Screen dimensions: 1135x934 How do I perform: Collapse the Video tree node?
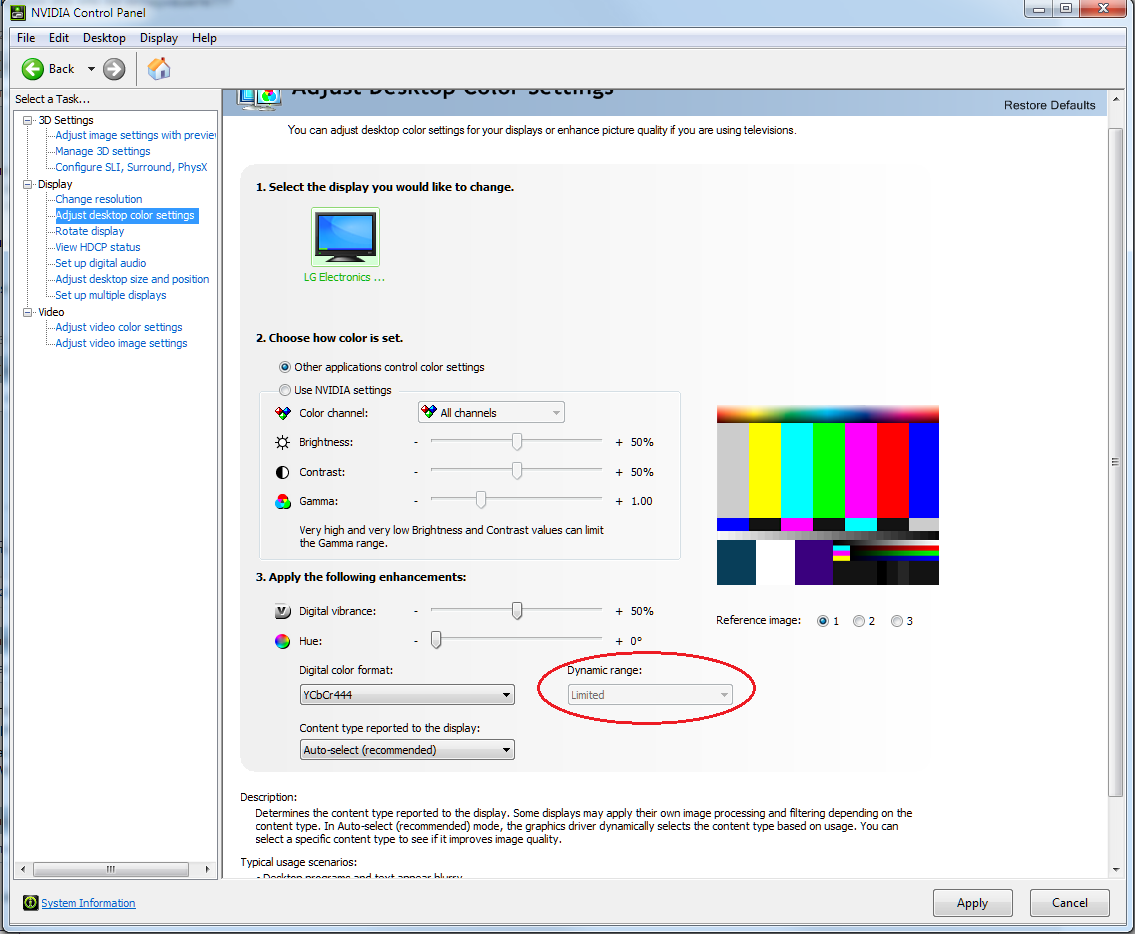28,312
